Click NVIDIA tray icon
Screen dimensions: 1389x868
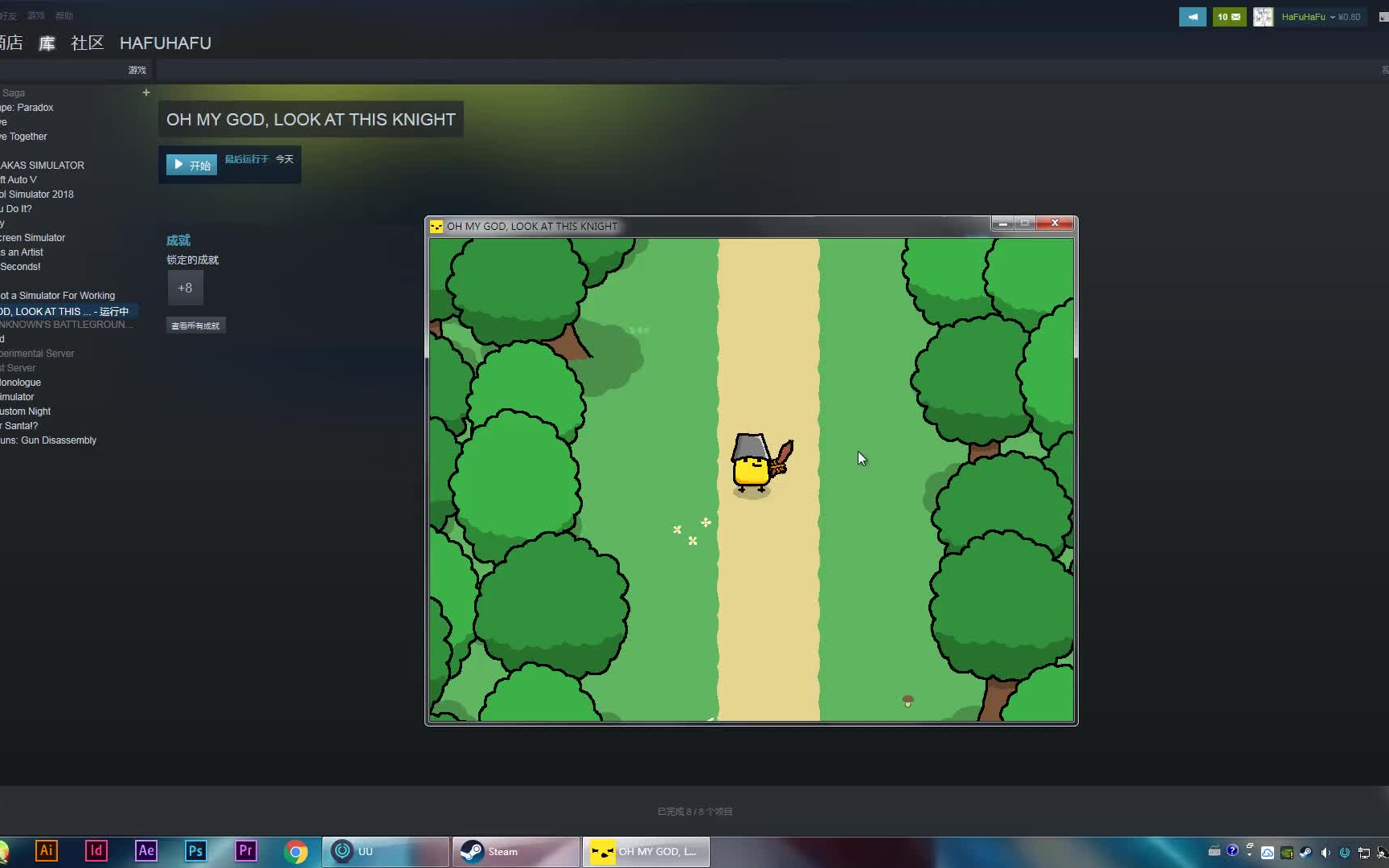[x=1286, y=853]
